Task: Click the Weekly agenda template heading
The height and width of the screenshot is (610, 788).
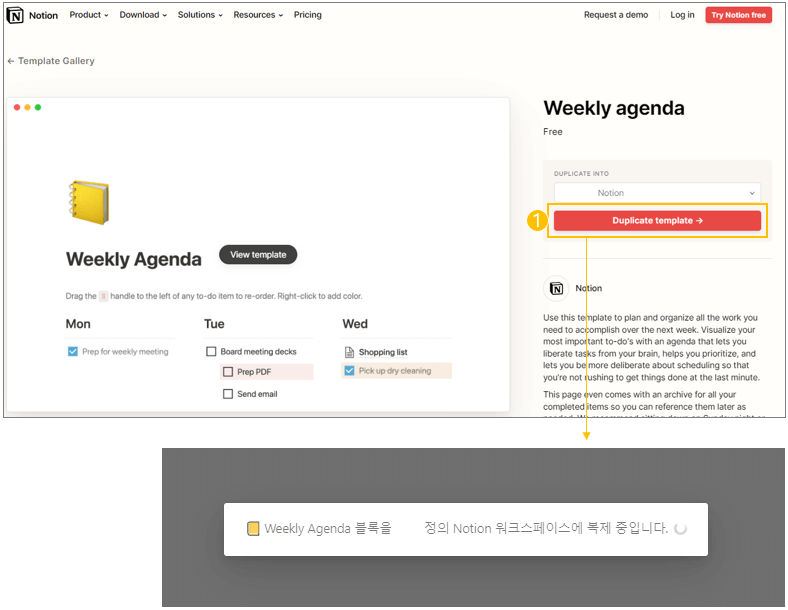Action: coord(614,108)
